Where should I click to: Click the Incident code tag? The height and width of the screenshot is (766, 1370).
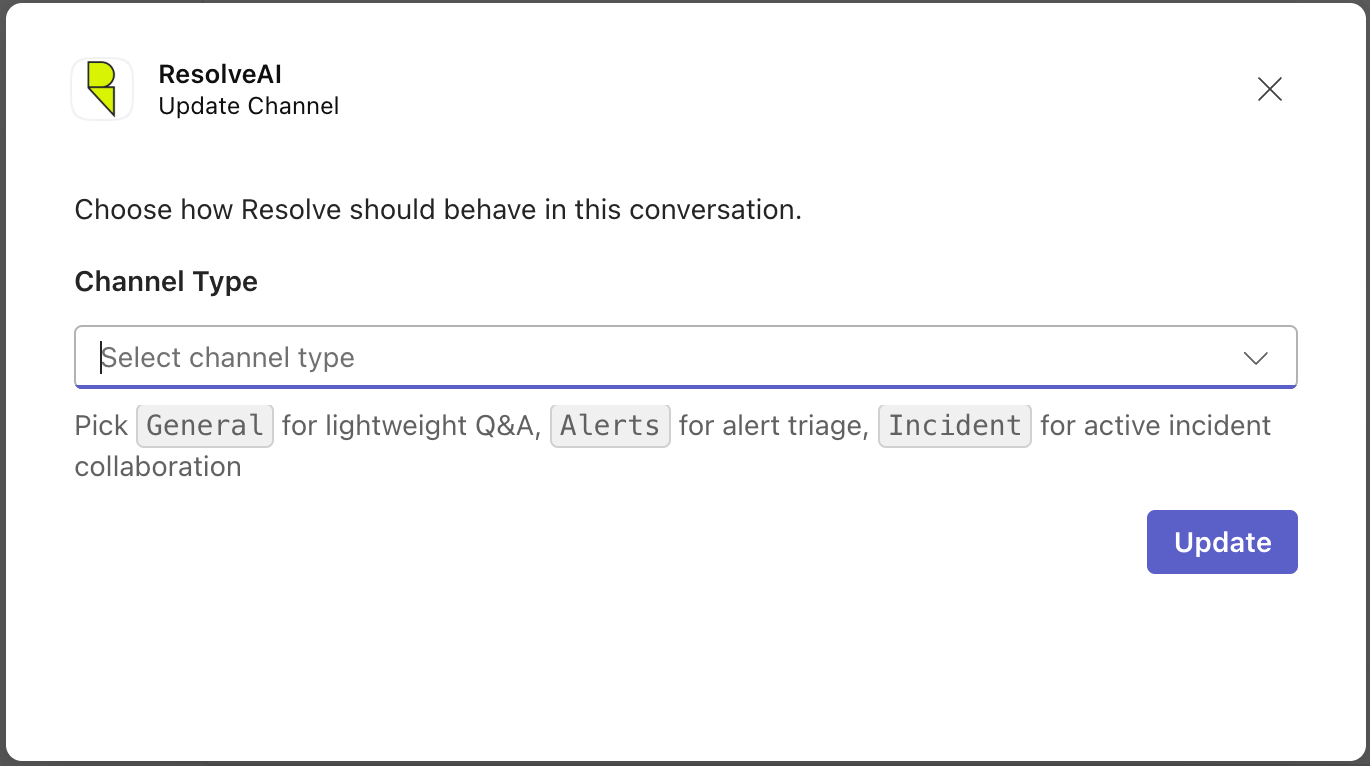pos(955,425)
